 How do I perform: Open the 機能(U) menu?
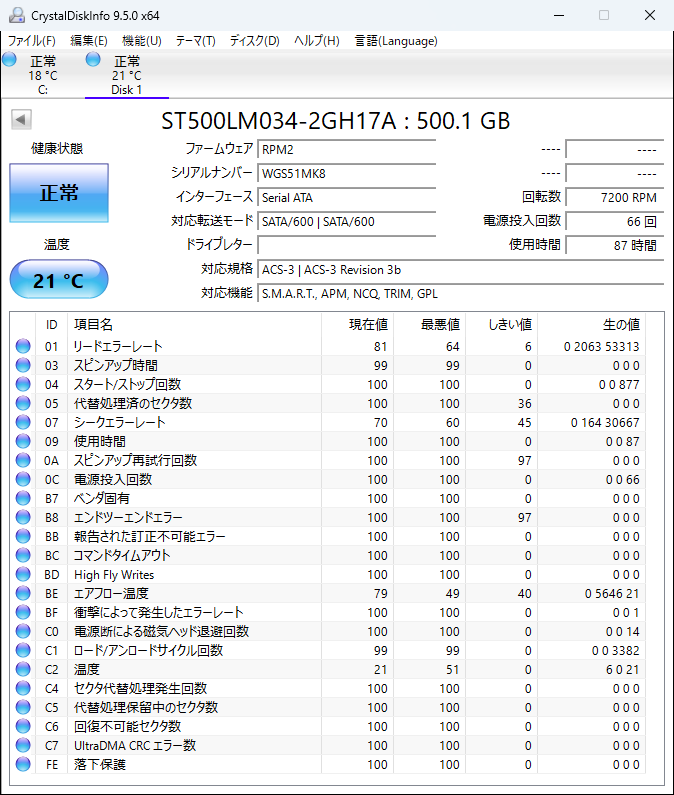(142, 41)
